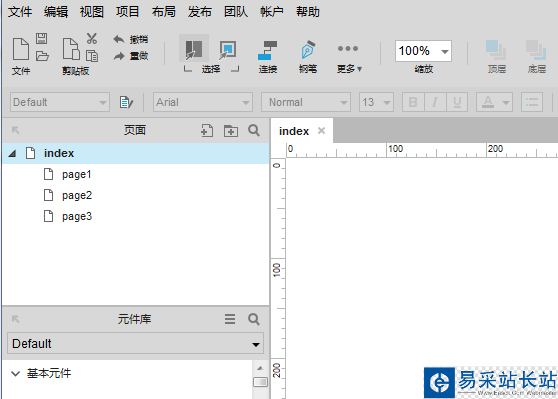This screenshot has width=558, height=399.
Task: Click the style painter icon
Action: tap(126, 103)
